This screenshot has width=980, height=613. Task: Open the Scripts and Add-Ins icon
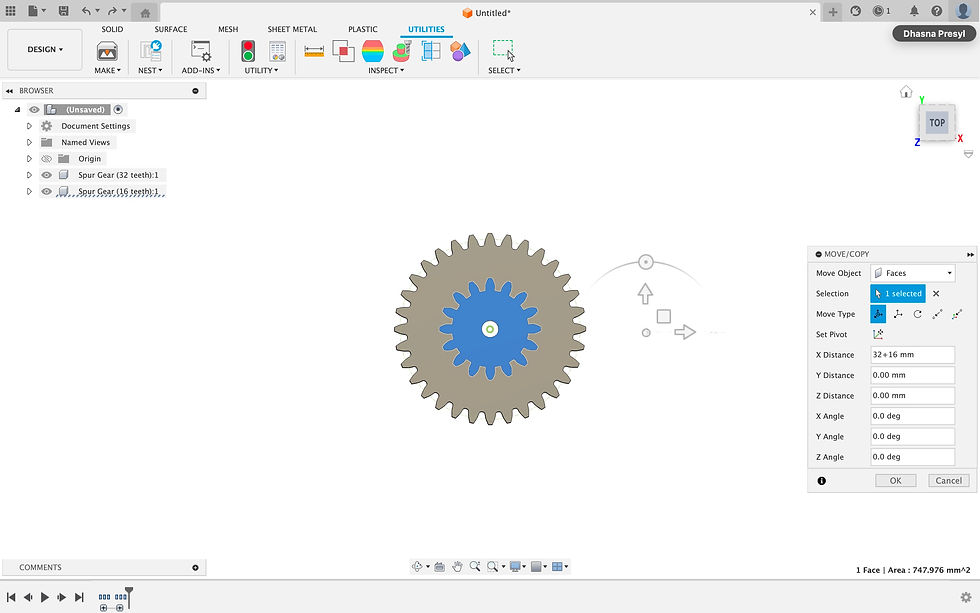click(x=201, y=51)
